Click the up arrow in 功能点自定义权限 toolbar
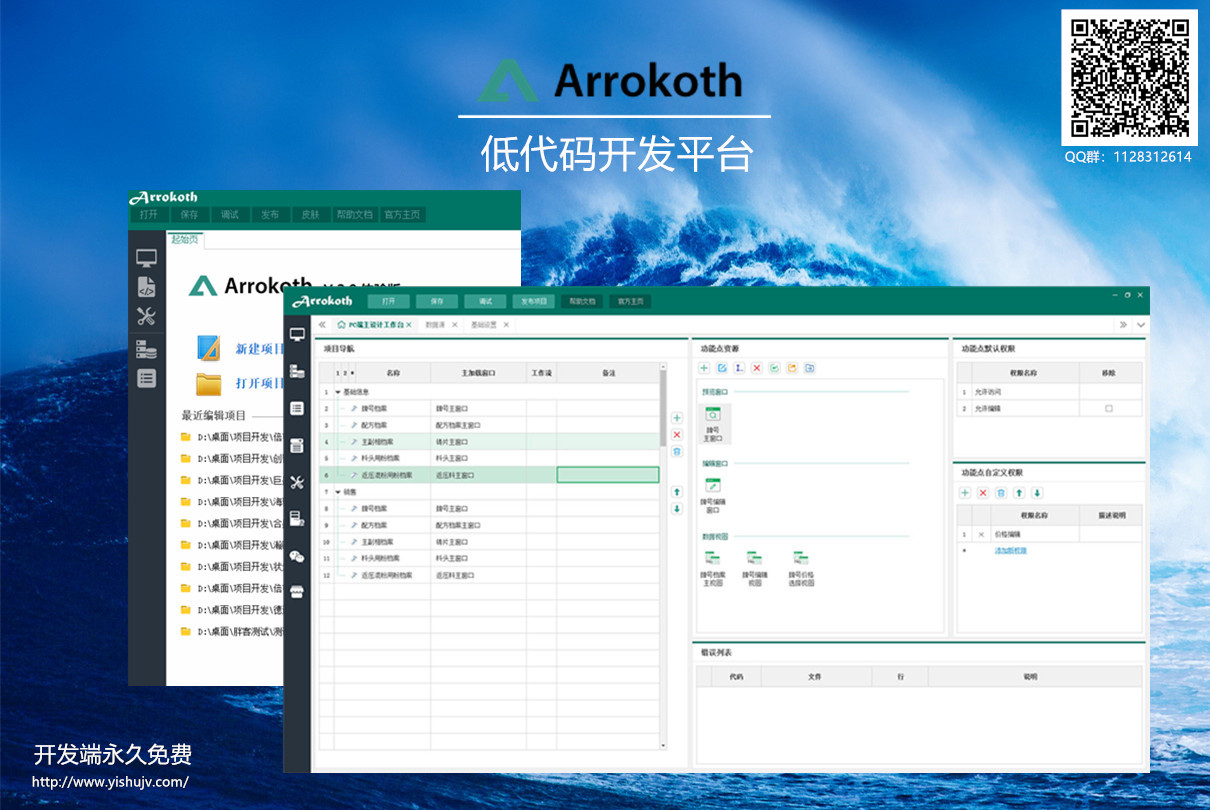The image size is (1210, 810). click(x=1019, y=493)
